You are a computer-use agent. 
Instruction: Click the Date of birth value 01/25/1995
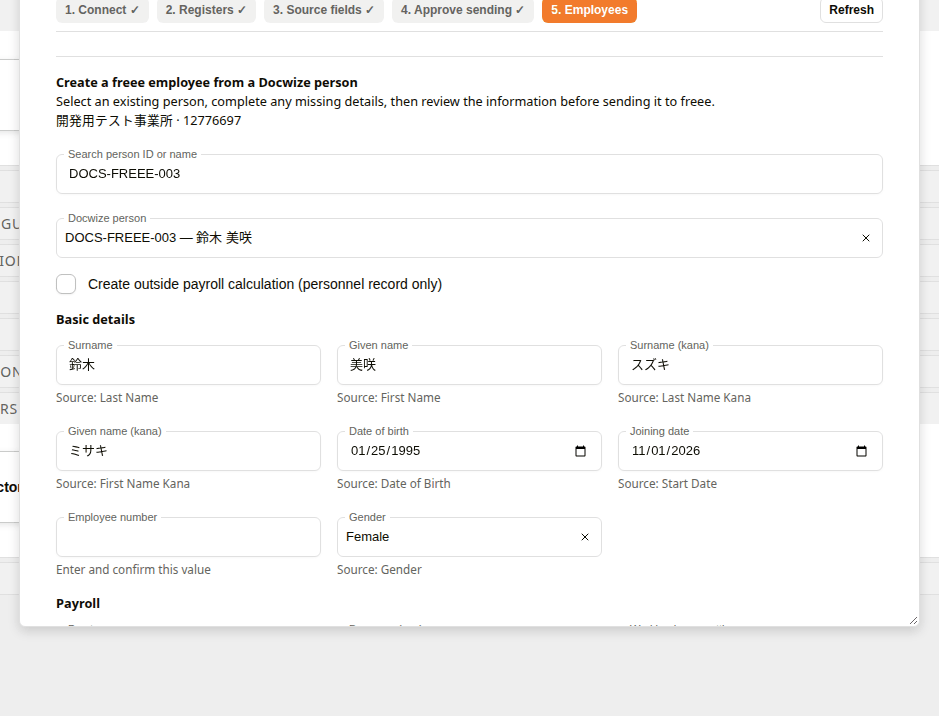386,451
